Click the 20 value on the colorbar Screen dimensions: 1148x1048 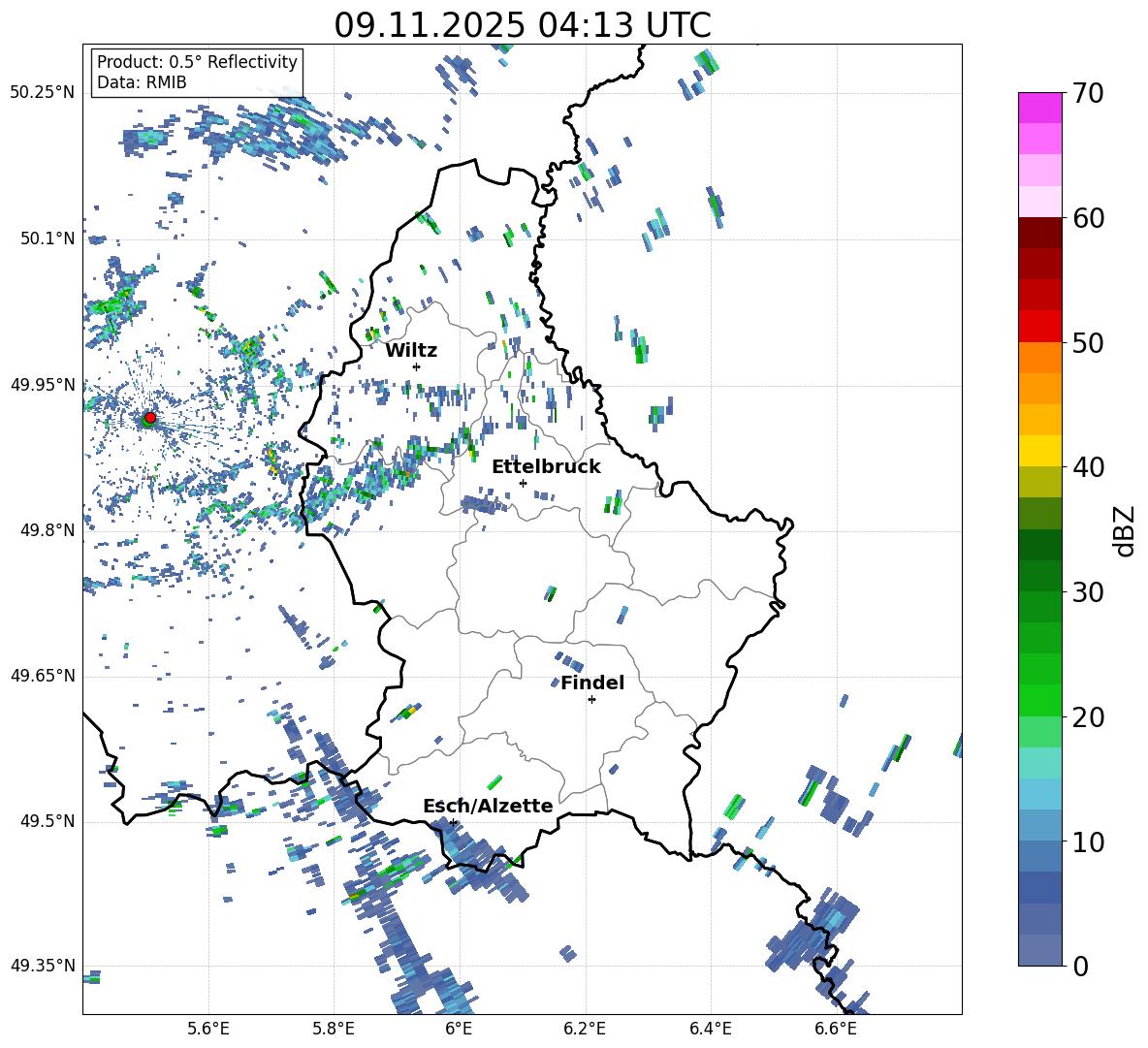(x=1089, y=717)
